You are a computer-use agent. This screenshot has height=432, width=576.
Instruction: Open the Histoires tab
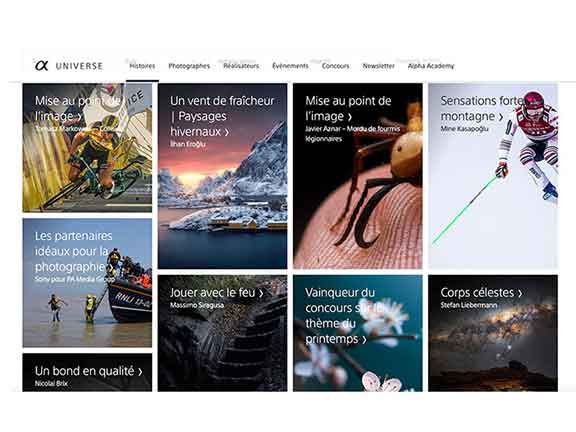point(142,66)
